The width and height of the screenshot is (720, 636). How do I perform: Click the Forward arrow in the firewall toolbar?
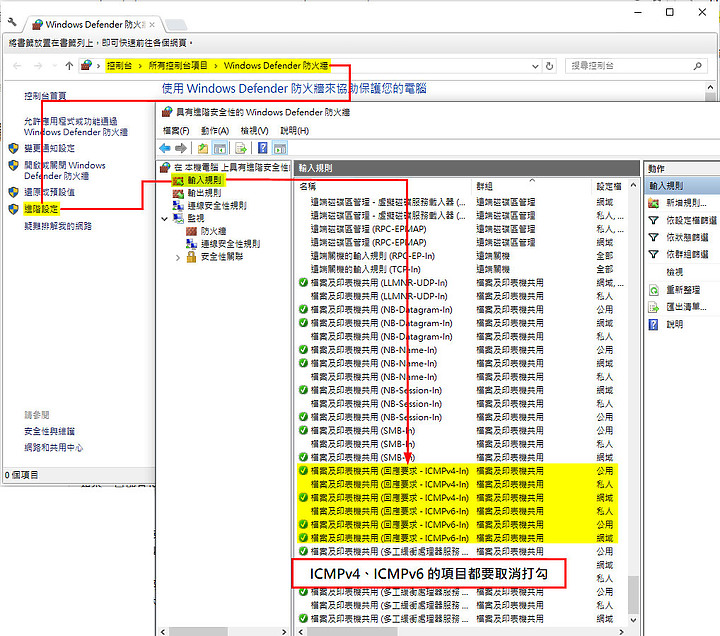pos(181,148)
